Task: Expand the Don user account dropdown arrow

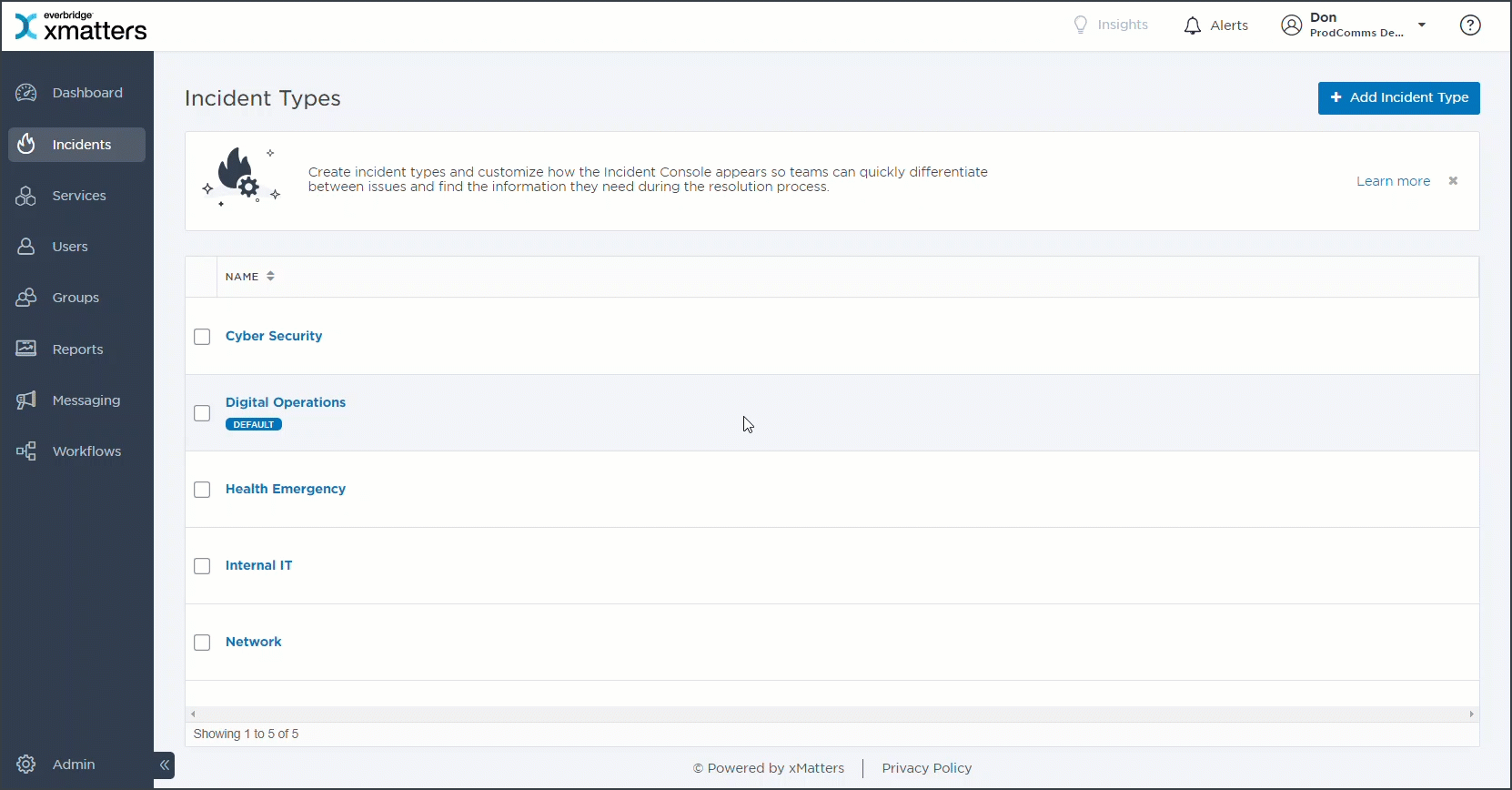Action: [1422, 25]
